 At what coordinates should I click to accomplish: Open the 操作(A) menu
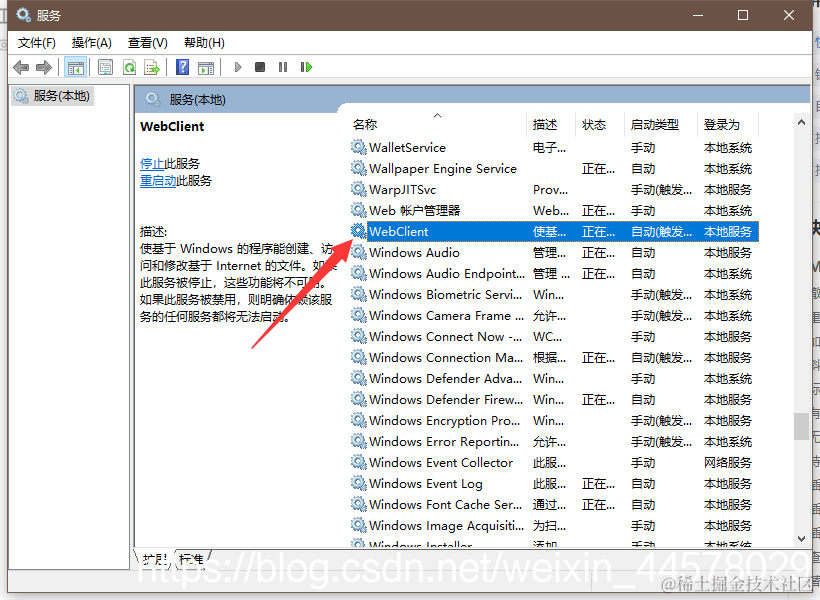click(x=92, y=43)
